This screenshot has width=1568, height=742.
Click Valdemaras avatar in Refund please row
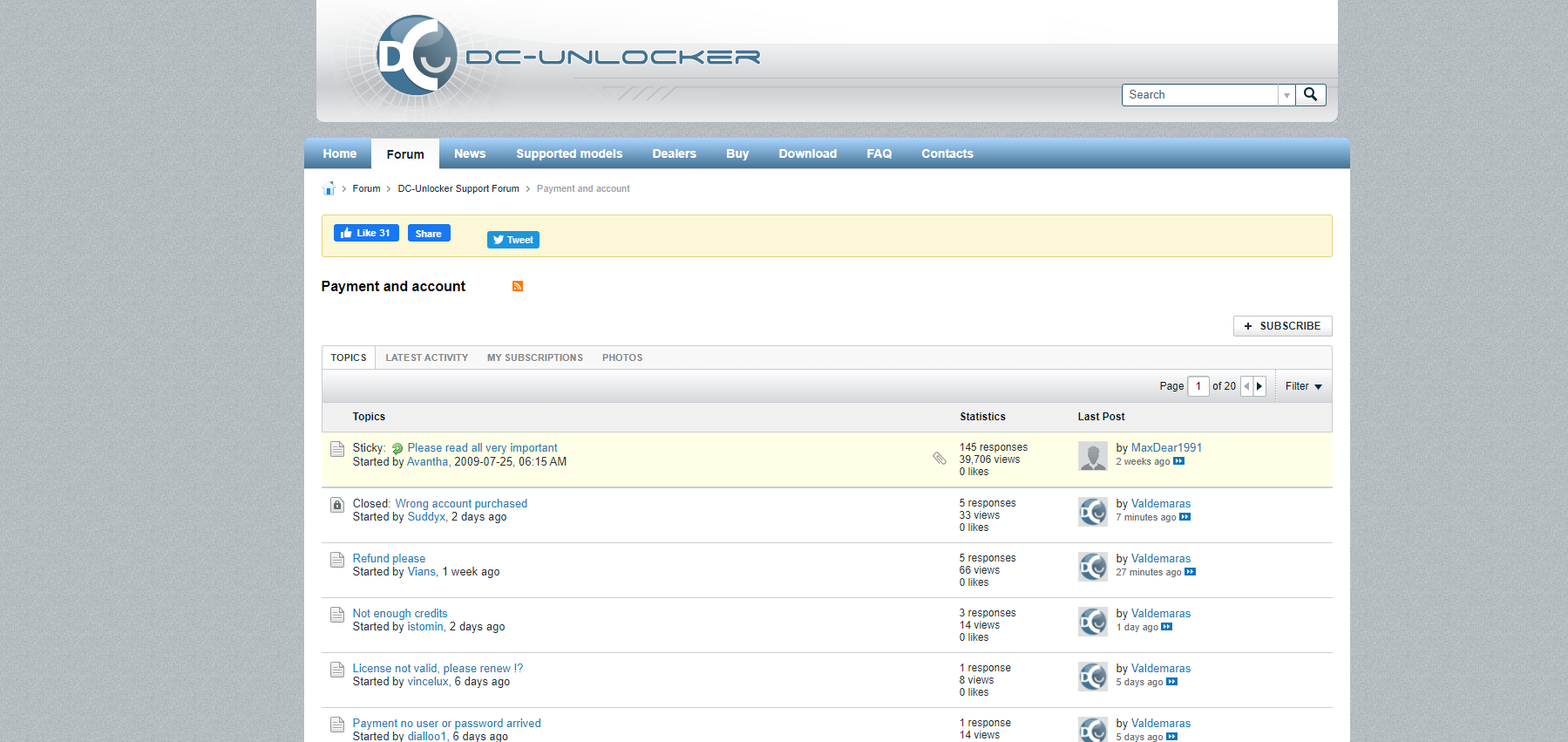(1093, 567)
